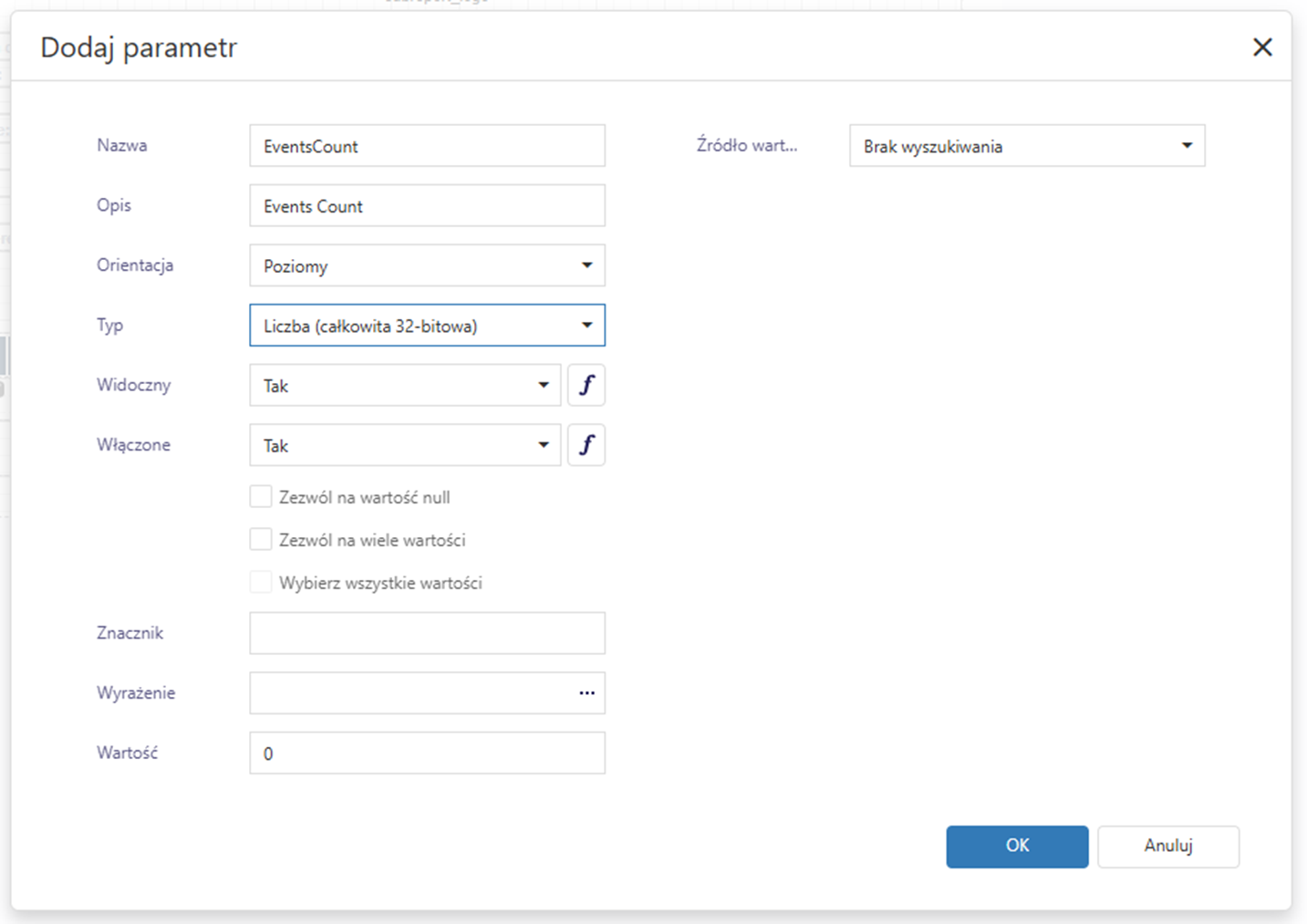Screen dimensions: 1307x924
Task: Click inside the Wyrażenie input field
Action: [410, 693]
